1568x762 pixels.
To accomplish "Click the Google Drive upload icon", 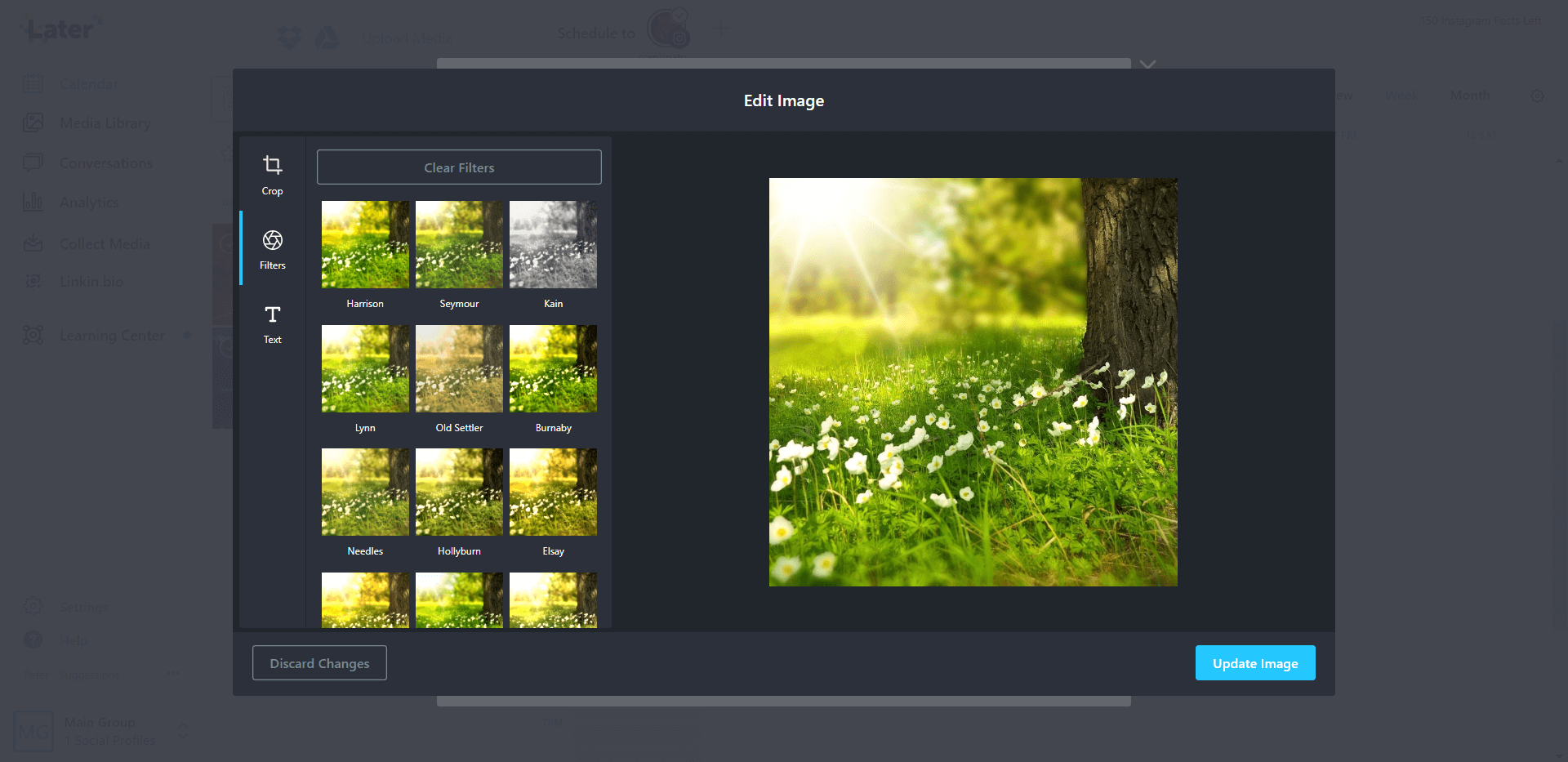I will pyautogui.click(x=327, y=38).
